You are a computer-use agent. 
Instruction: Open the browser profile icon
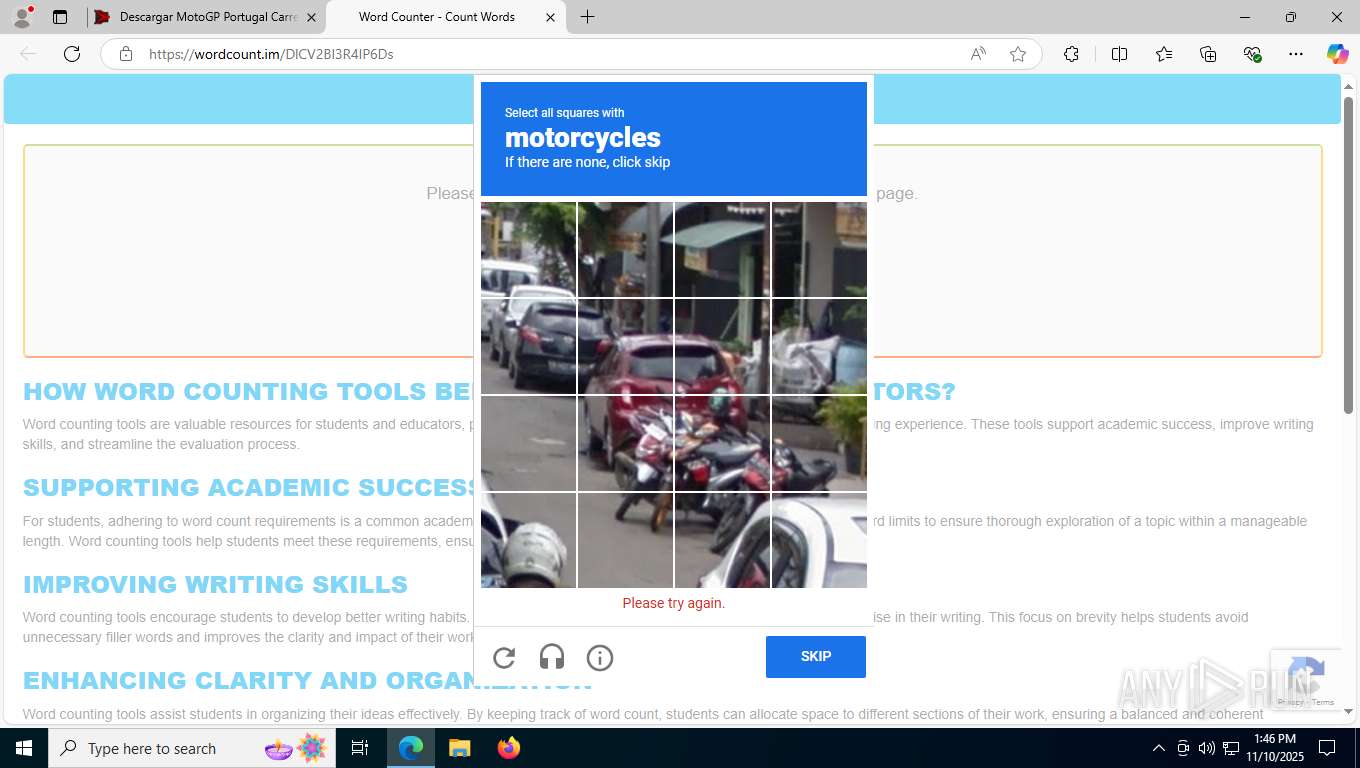coord(22,17)
